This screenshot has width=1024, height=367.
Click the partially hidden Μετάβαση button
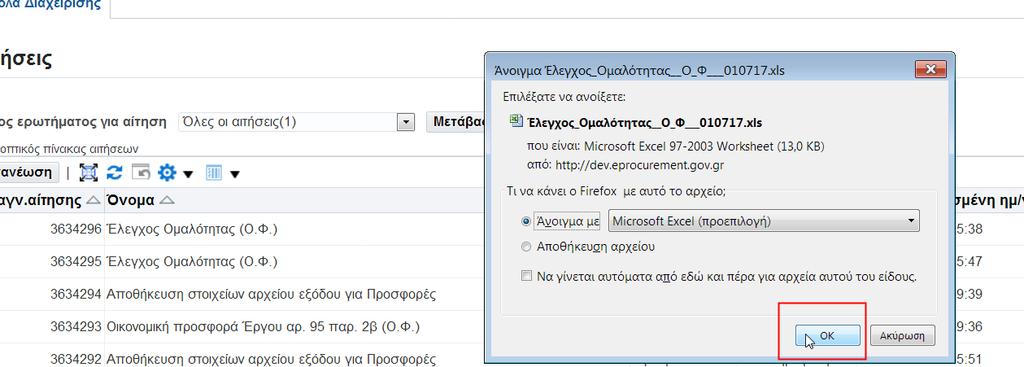point(455,121)
